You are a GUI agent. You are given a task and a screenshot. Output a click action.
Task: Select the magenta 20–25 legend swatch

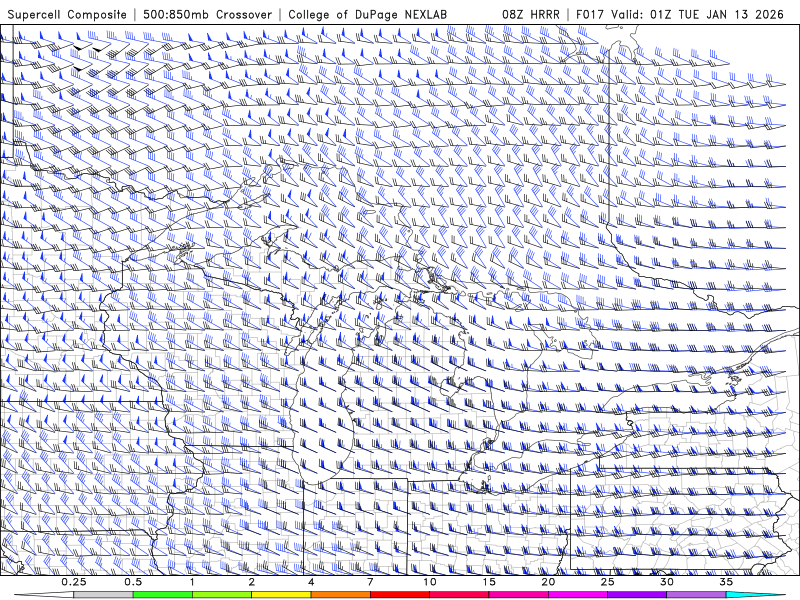[578, 595]
